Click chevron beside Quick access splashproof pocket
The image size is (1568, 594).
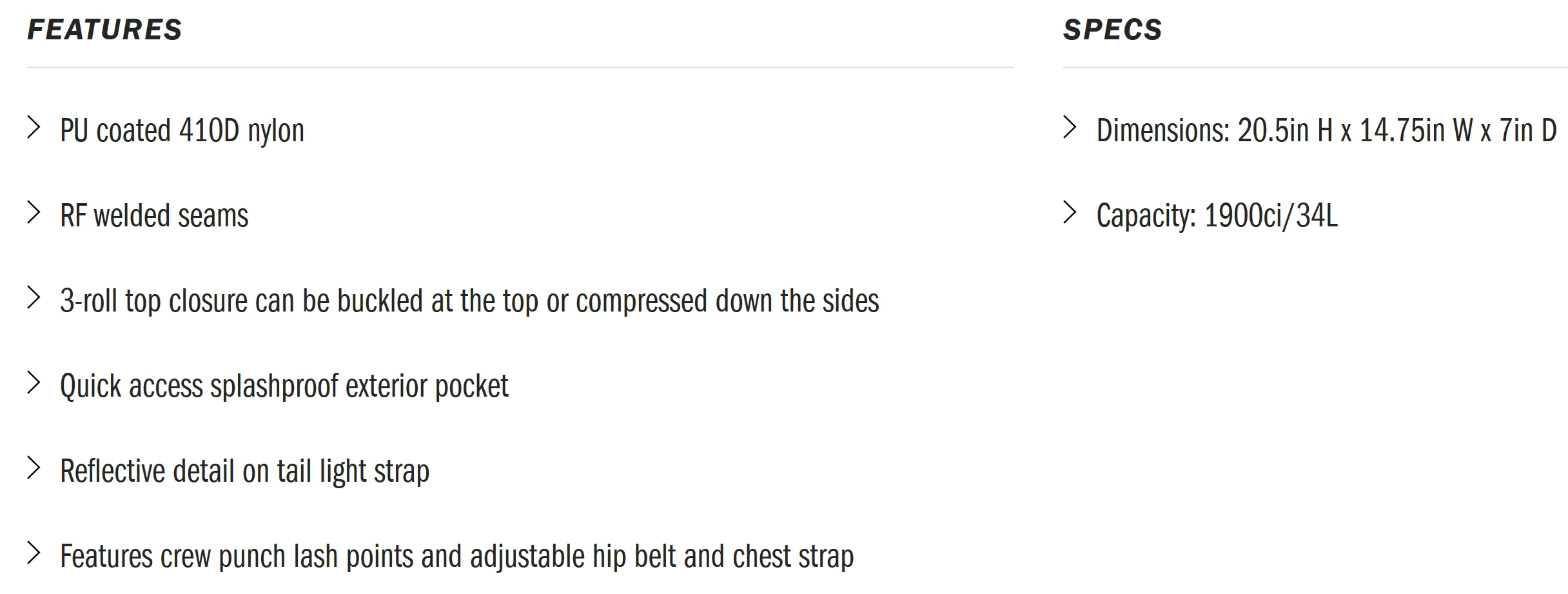[x=34, y=383]
